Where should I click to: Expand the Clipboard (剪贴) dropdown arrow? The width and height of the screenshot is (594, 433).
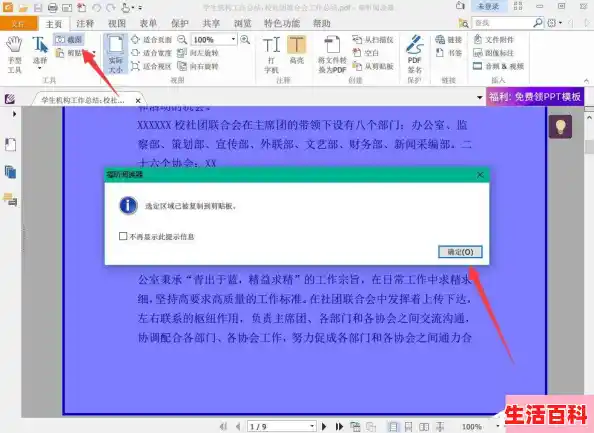pyautogui.click(x=94, y=53)
